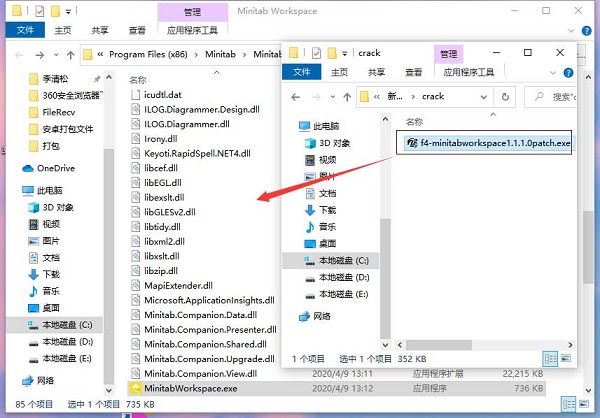The width and height of the screenshot is (600, 418).
Task: Open help in the crack window
Action: point(568,72)
